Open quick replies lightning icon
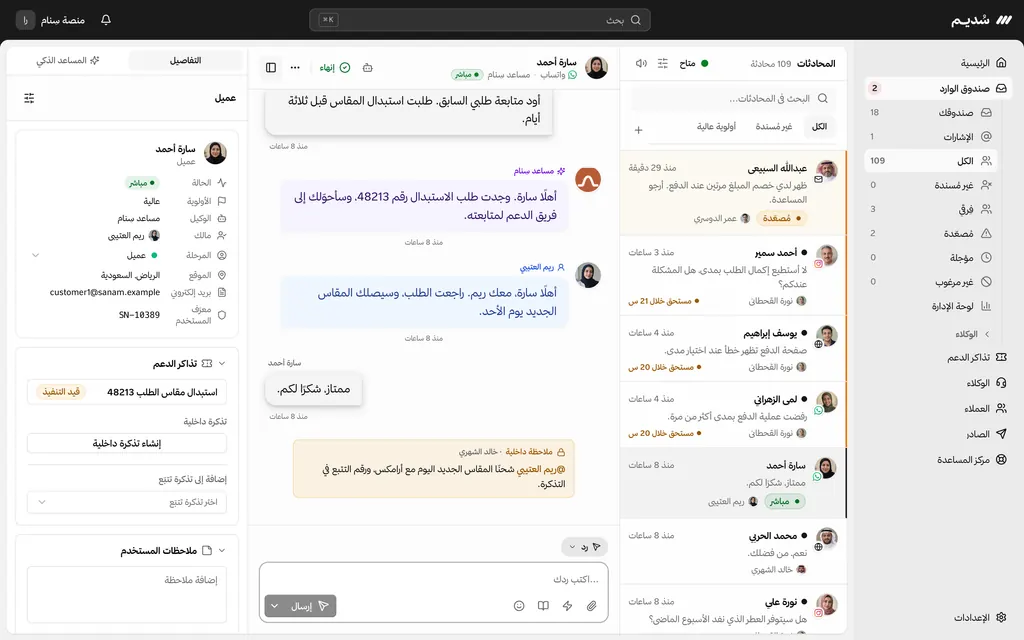The width and height of the screenshot is (1024, 640). pos(568,605)
